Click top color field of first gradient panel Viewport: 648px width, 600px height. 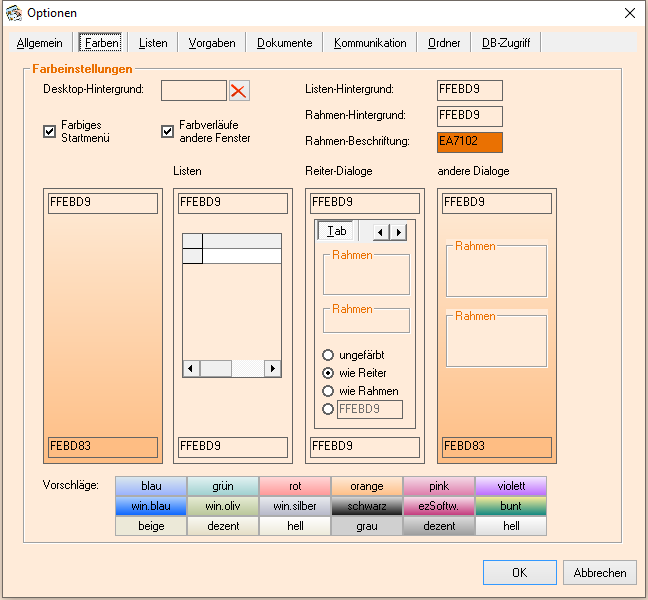(x=103, y=203)
